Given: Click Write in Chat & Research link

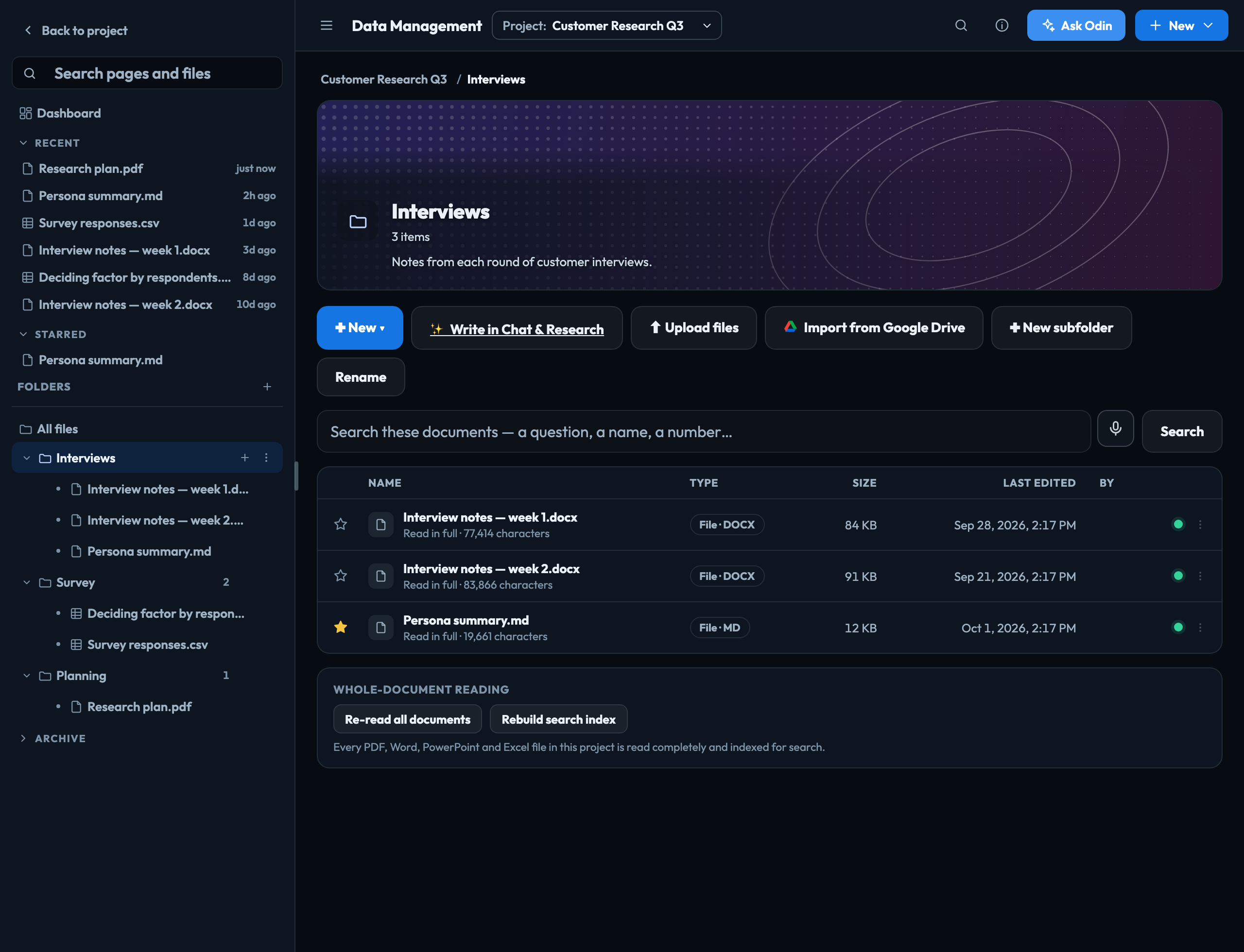Looking at the screenshot, I should point(517,329).
